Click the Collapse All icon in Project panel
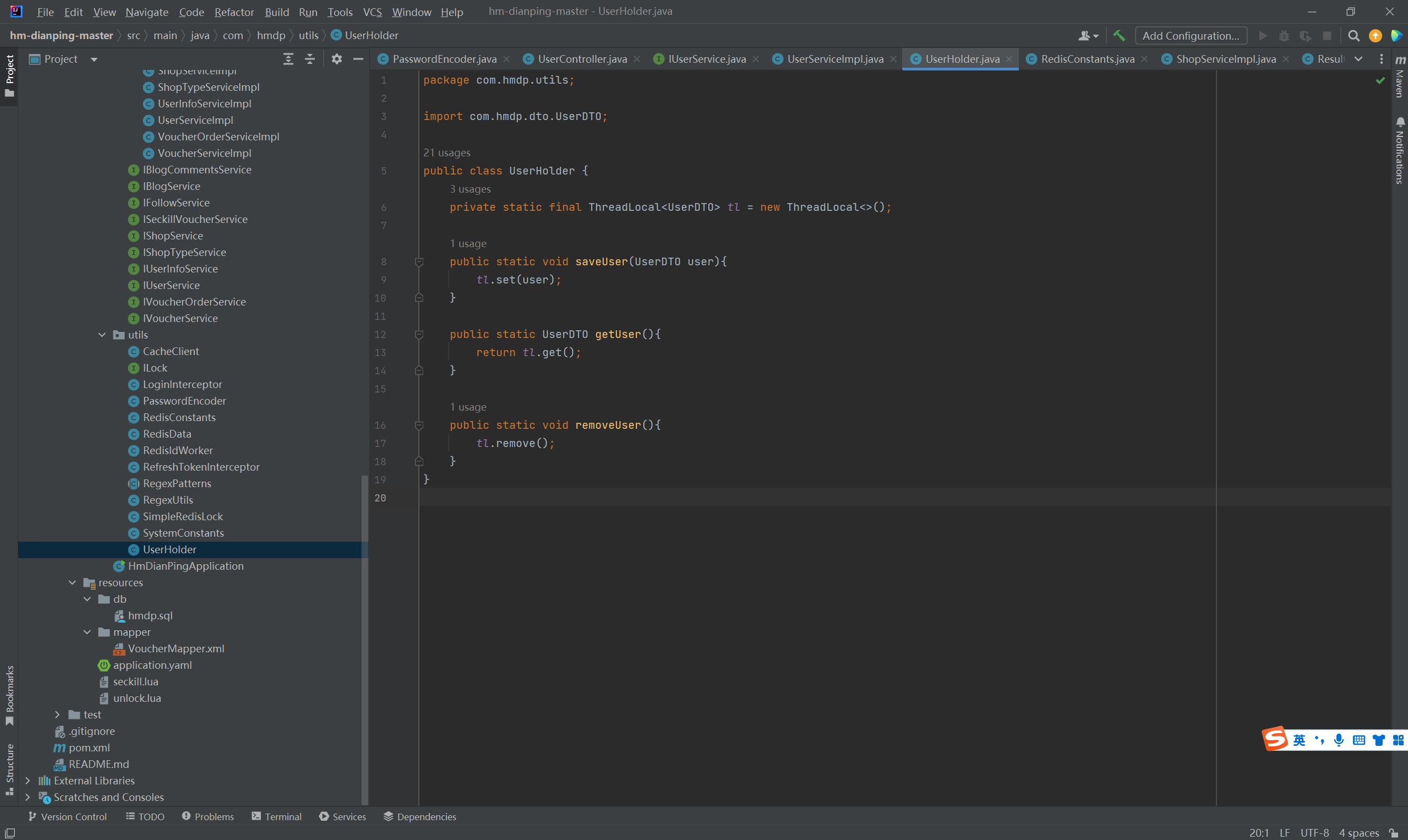This screenshot has height=840, width=1408. pos(309,59)
